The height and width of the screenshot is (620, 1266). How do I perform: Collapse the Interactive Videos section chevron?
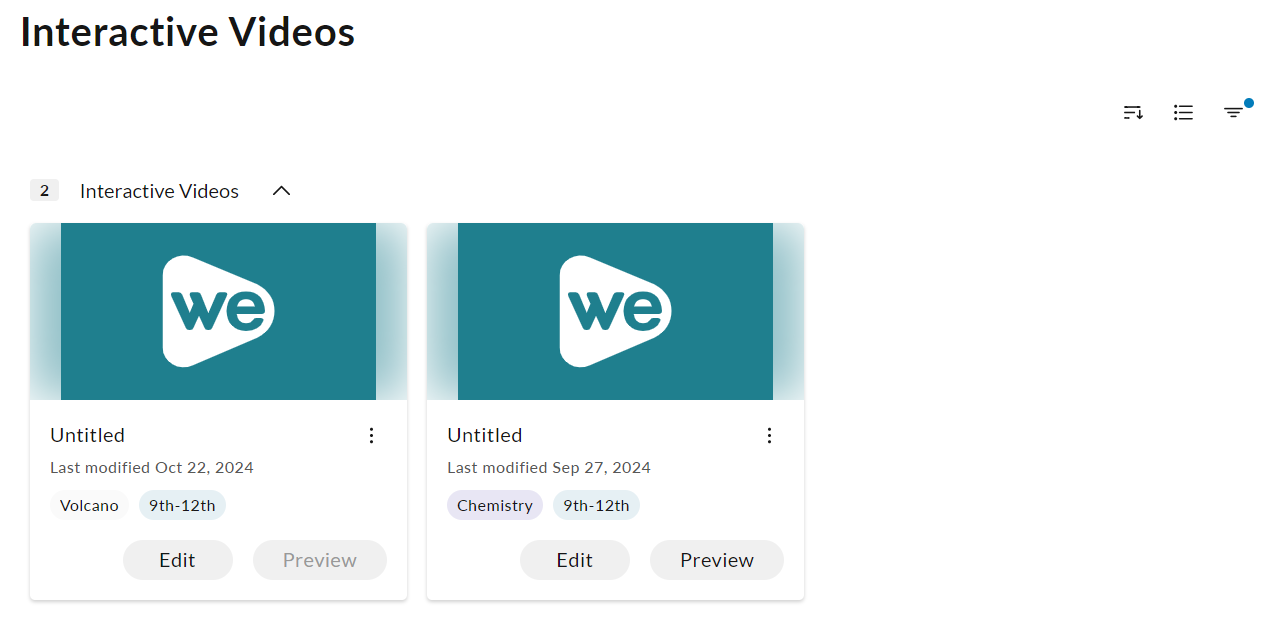click(282, 190)
